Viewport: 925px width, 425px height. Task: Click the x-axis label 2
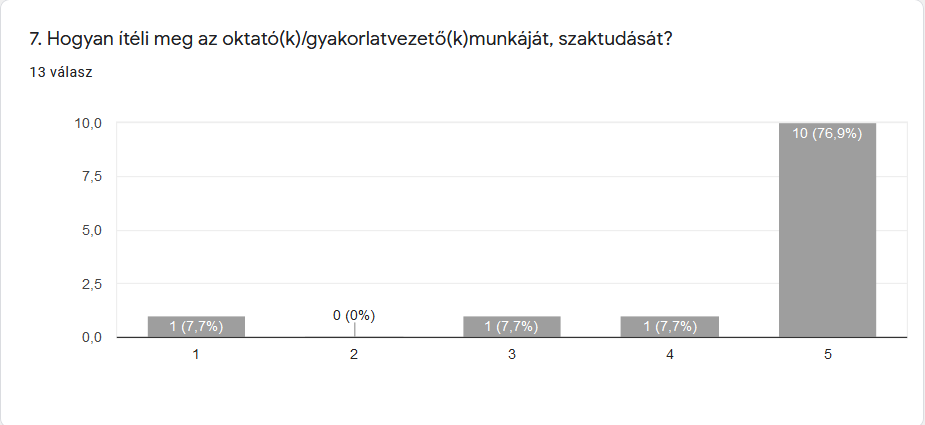click(354, 354)
